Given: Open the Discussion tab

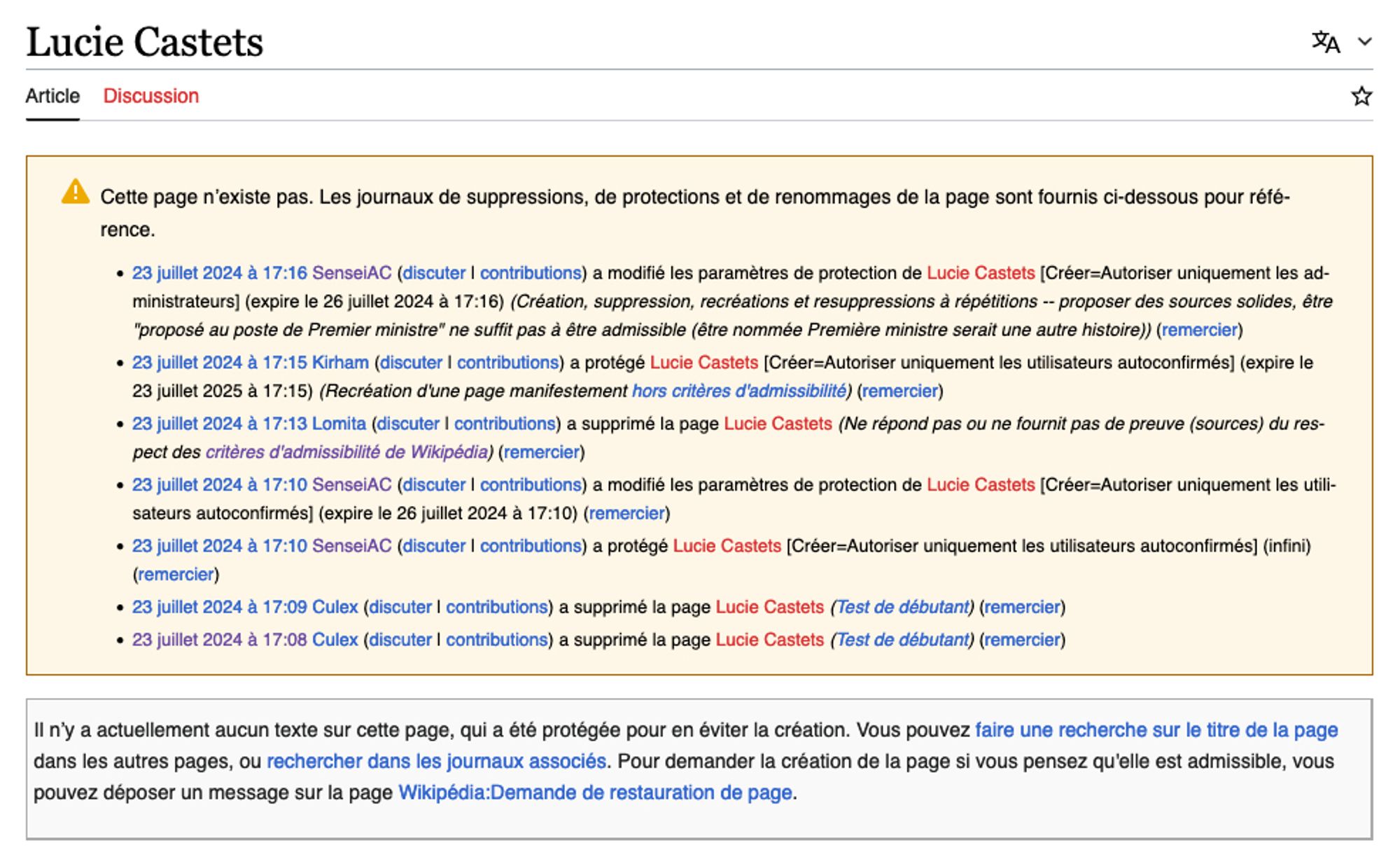Looking at the screenshot, I should click(x=151, y=96).
